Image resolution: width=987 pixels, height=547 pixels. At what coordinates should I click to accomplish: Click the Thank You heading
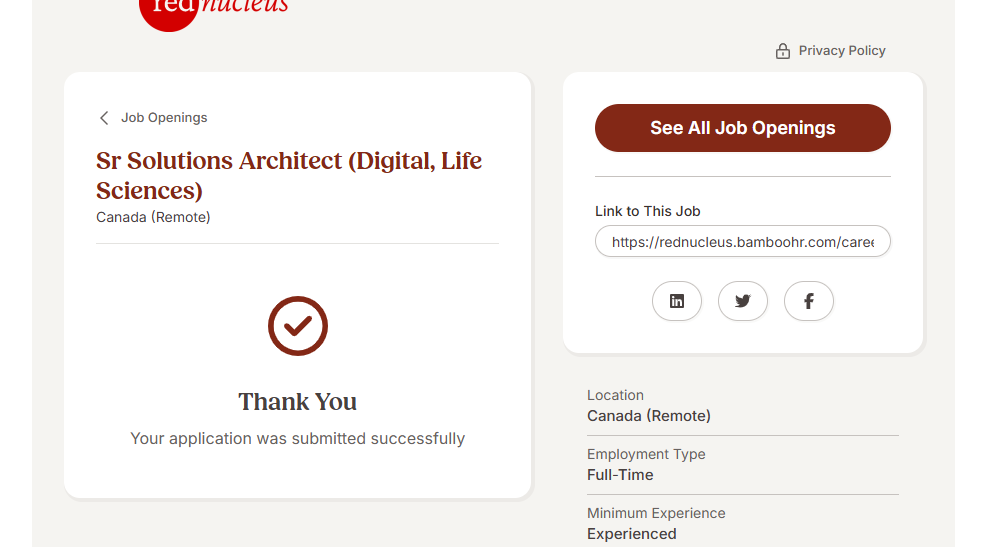(x=298, y=402)
